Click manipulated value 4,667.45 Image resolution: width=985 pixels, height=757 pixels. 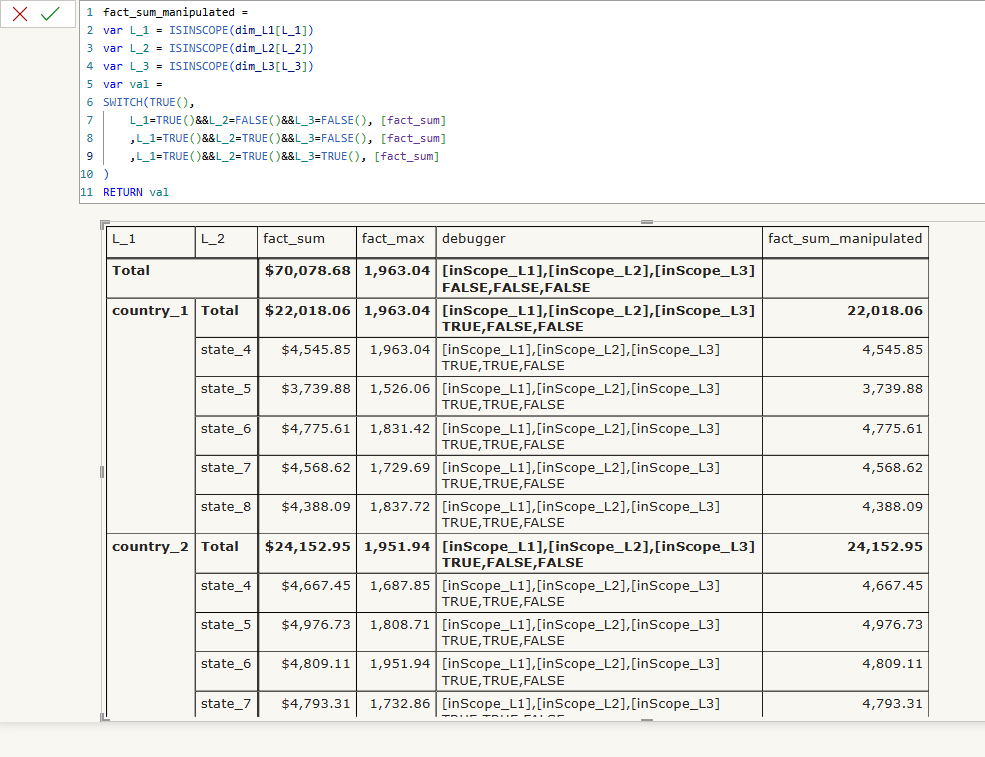892,585
